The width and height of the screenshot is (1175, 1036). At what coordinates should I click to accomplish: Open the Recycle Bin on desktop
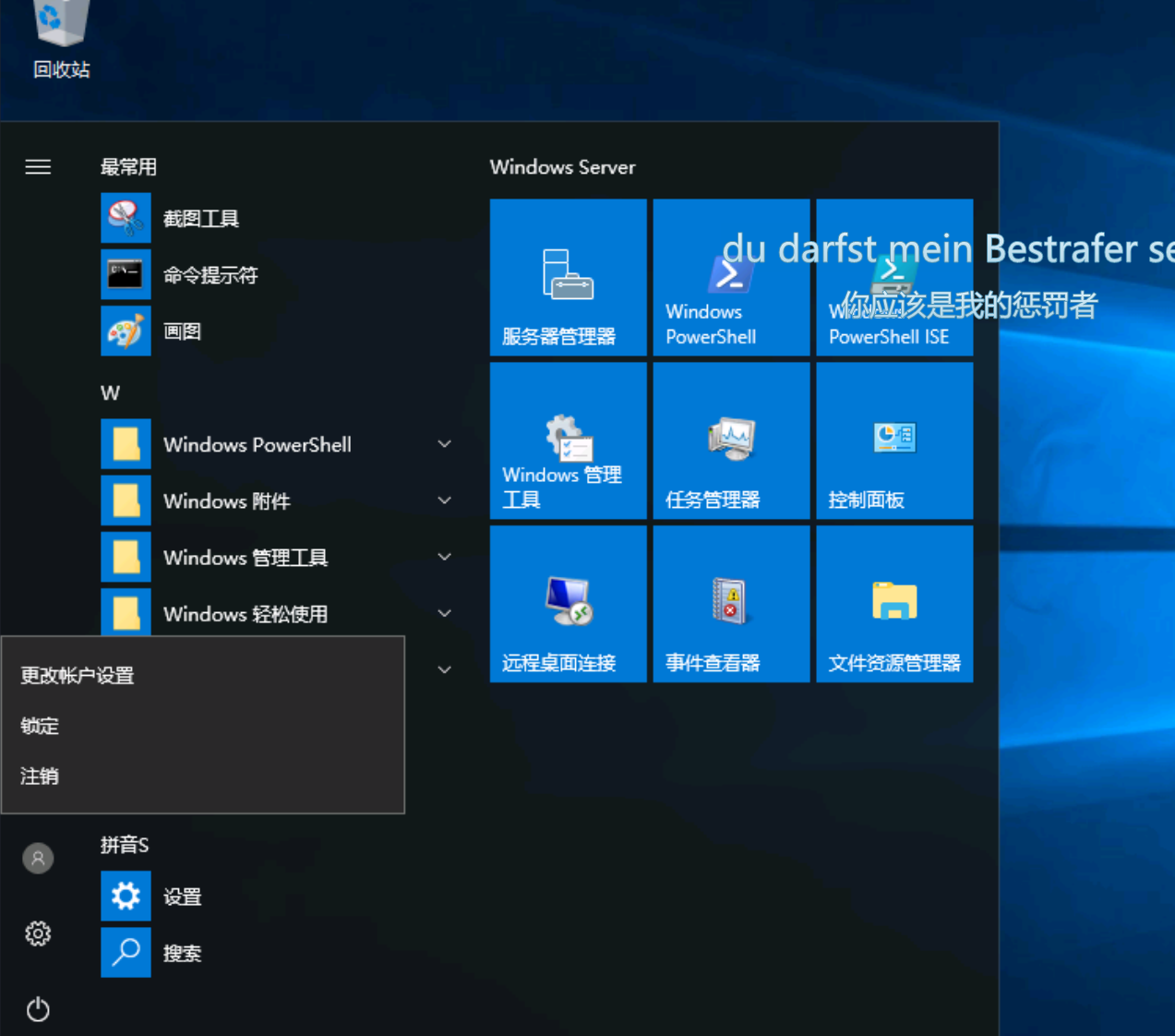pos(61,37)
